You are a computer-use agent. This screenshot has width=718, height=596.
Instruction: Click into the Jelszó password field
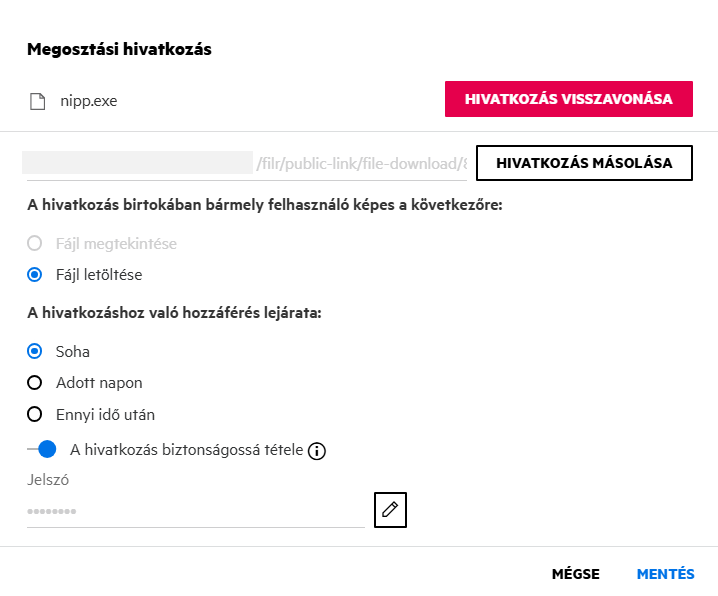tap(195, 511)
